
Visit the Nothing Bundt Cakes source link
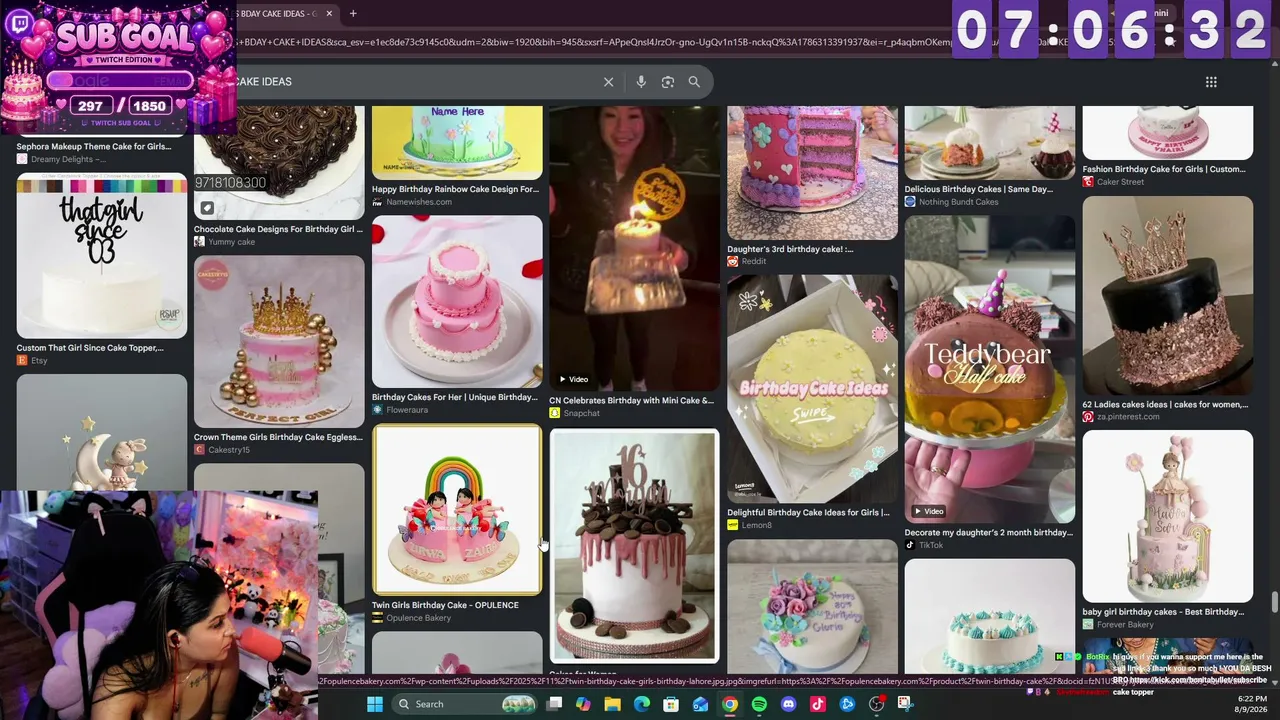click(952, 202)
